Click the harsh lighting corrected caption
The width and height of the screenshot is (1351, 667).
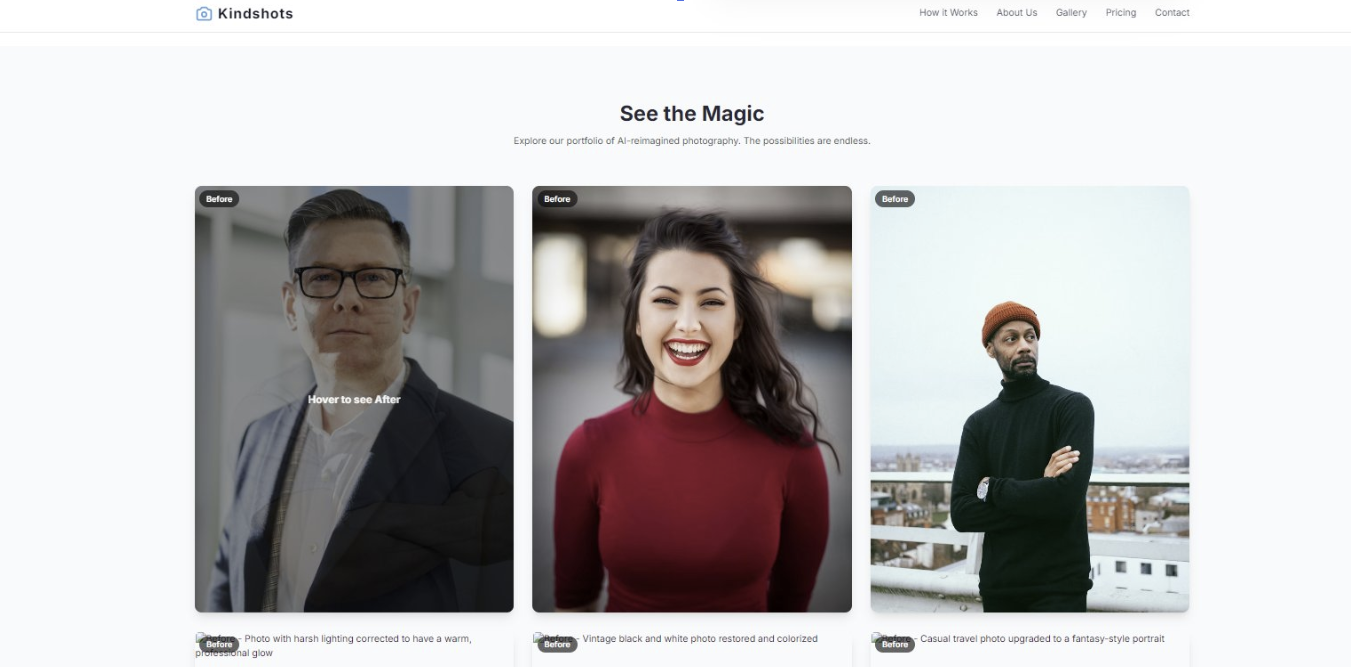pos(334,645)
